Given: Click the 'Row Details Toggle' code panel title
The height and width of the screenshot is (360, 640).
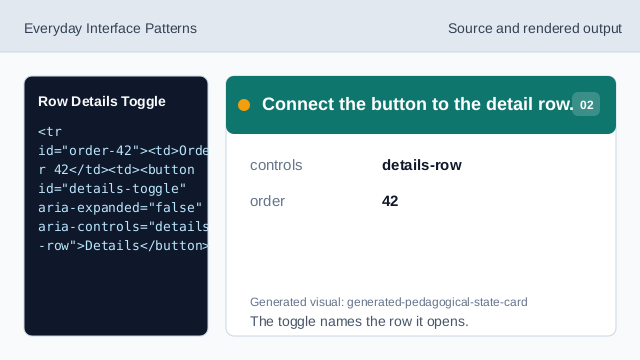Looking at the screenshot, I should 102,101.
